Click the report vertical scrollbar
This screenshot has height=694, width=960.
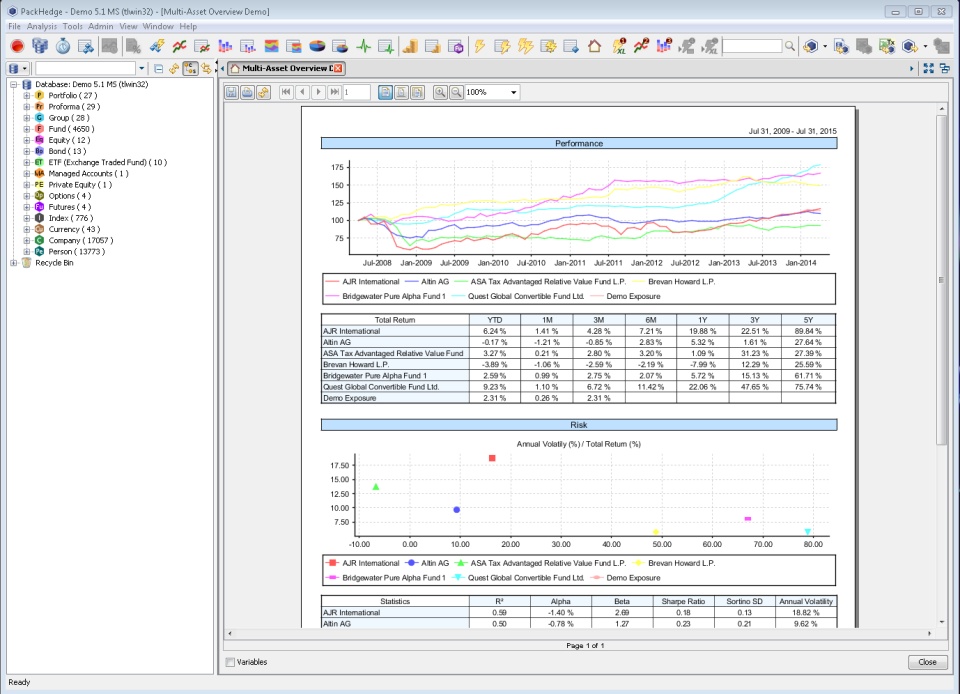pyautogui.click(x=942, y=278)
